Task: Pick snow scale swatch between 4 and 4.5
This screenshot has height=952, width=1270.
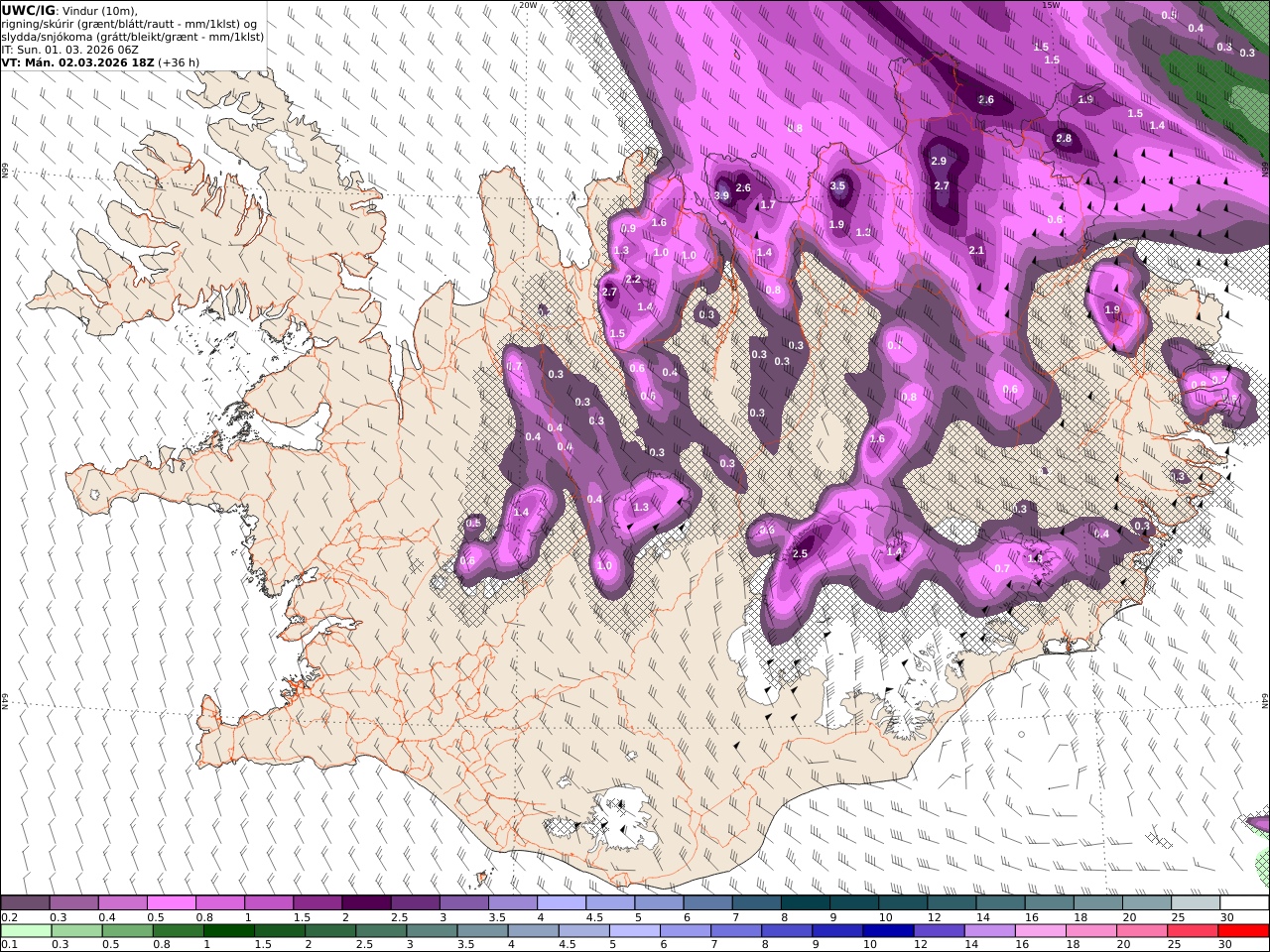Action: coord(561,903)
